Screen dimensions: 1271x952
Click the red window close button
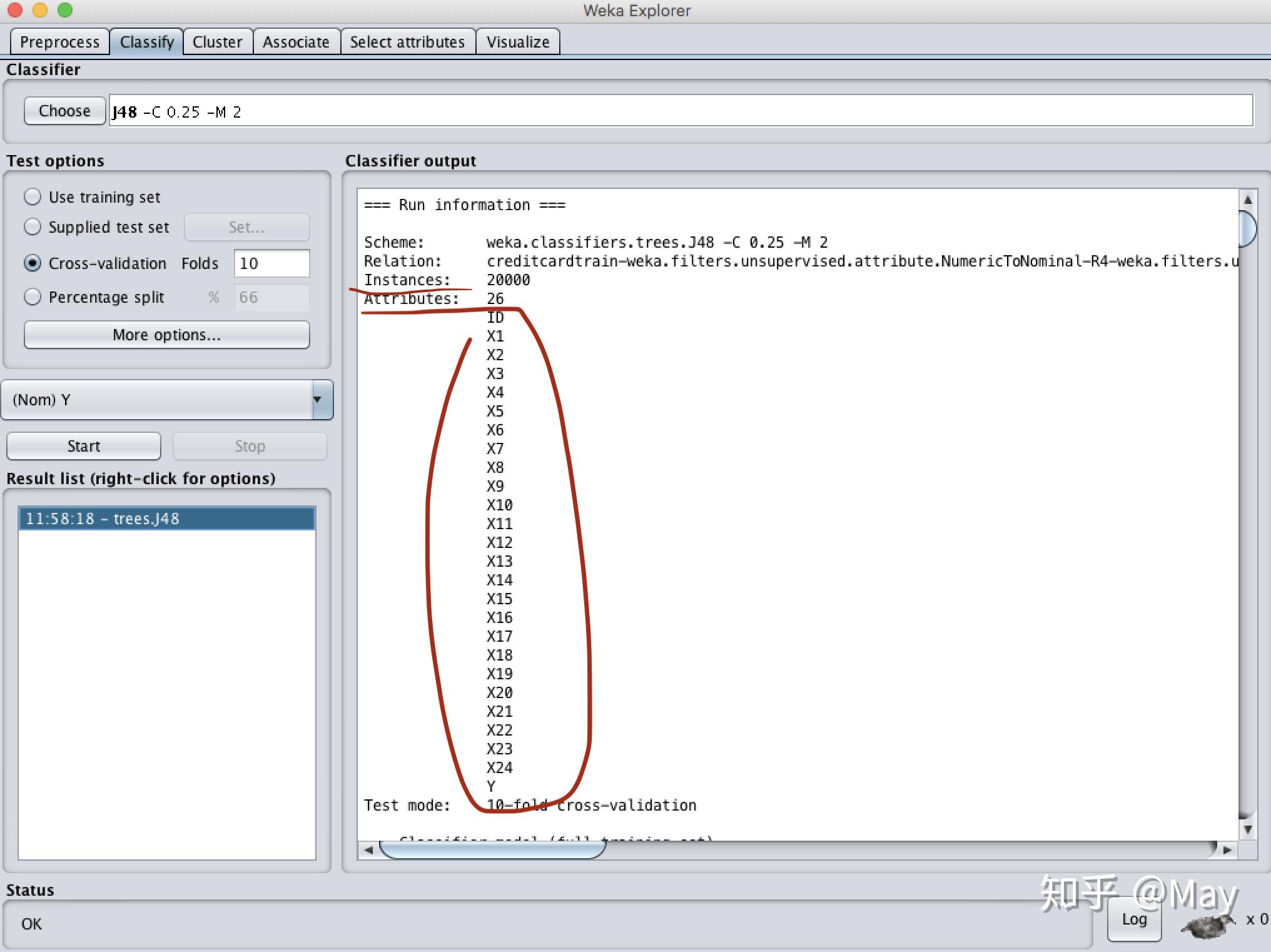[x=15, y=10]
